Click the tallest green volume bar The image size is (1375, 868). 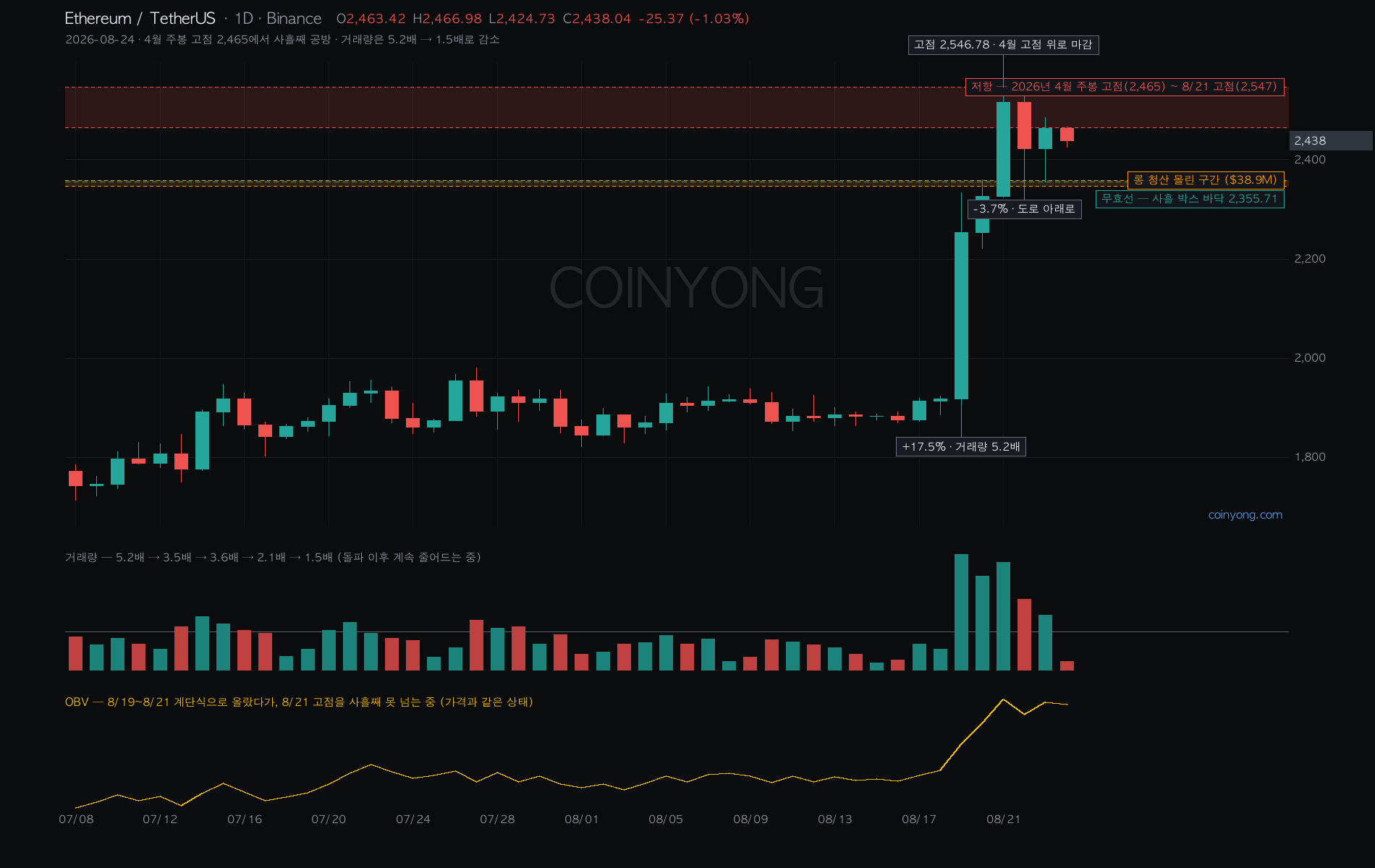tap(961, 612)
